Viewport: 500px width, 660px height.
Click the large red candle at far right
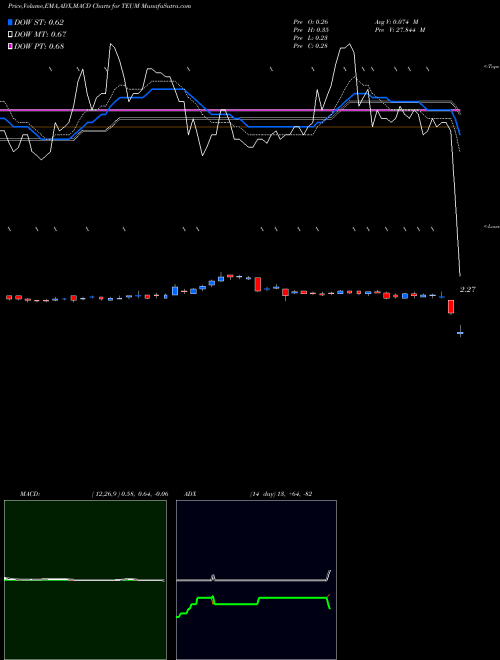[x=451, y=306]
